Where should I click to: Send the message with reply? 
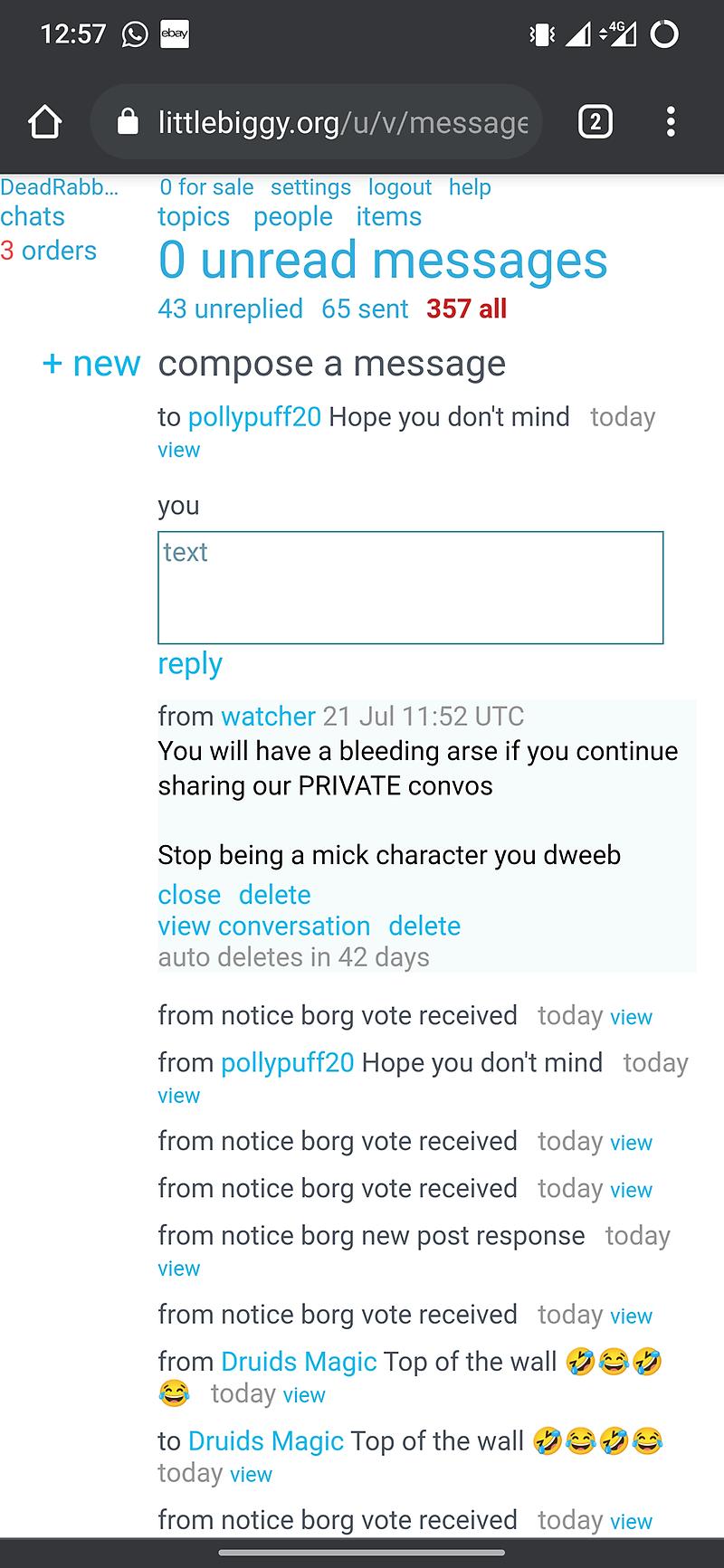[190, 663]
